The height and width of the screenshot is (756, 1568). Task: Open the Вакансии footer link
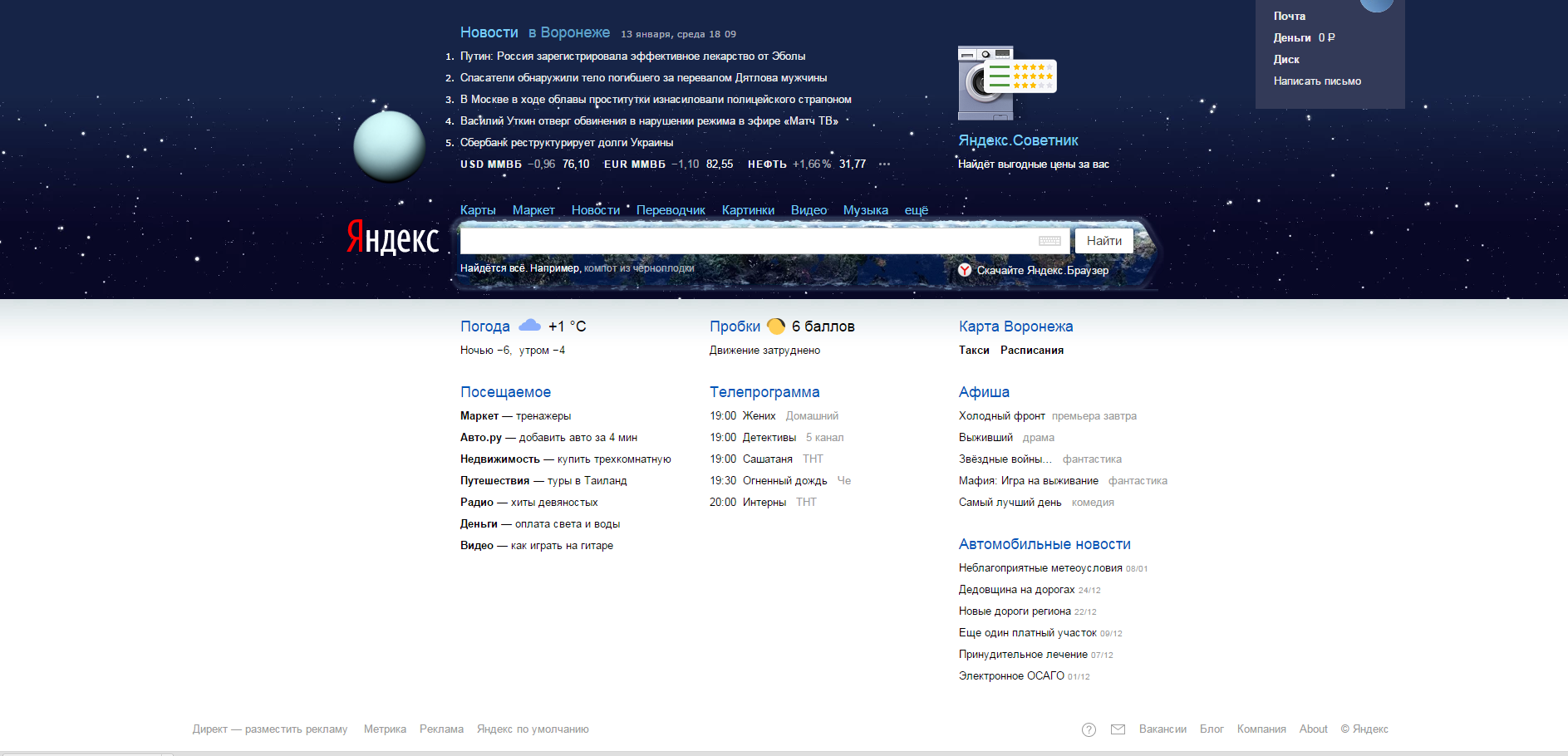(x=1162, y=729)
